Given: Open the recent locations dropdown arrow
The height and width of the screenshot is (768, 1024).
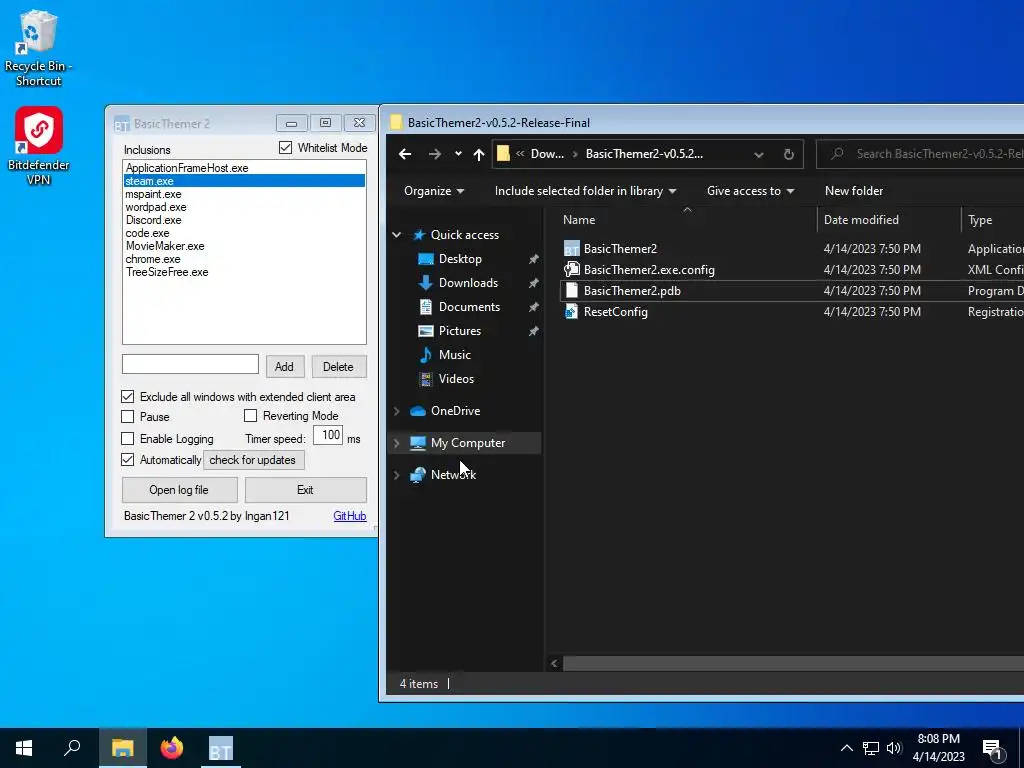Looking at the screenshot, I should (x=458, y=154).
